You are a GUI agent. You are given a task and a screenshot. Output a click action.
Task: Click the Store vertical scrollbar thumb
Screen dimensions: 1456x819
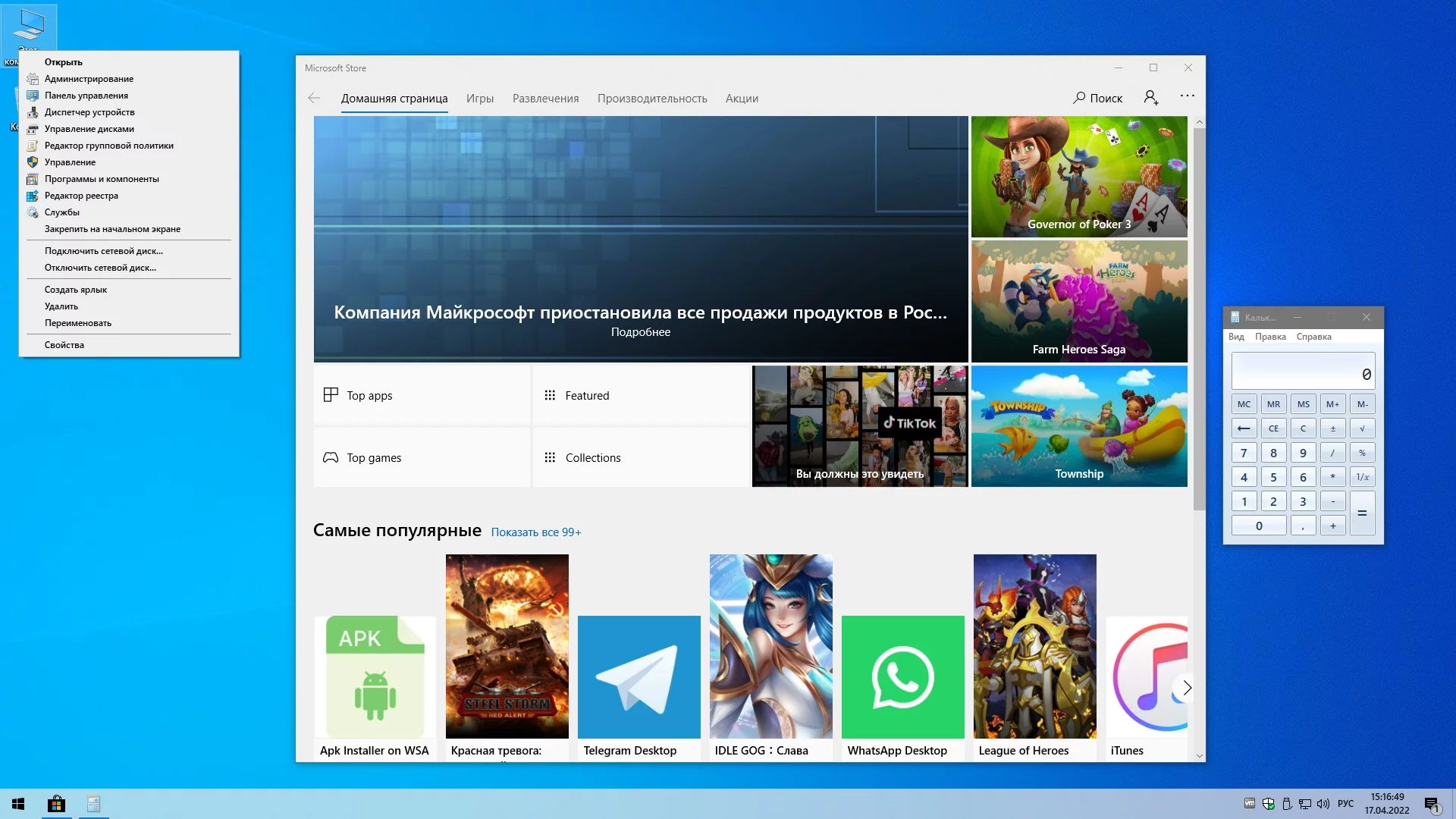[1199, 318]
